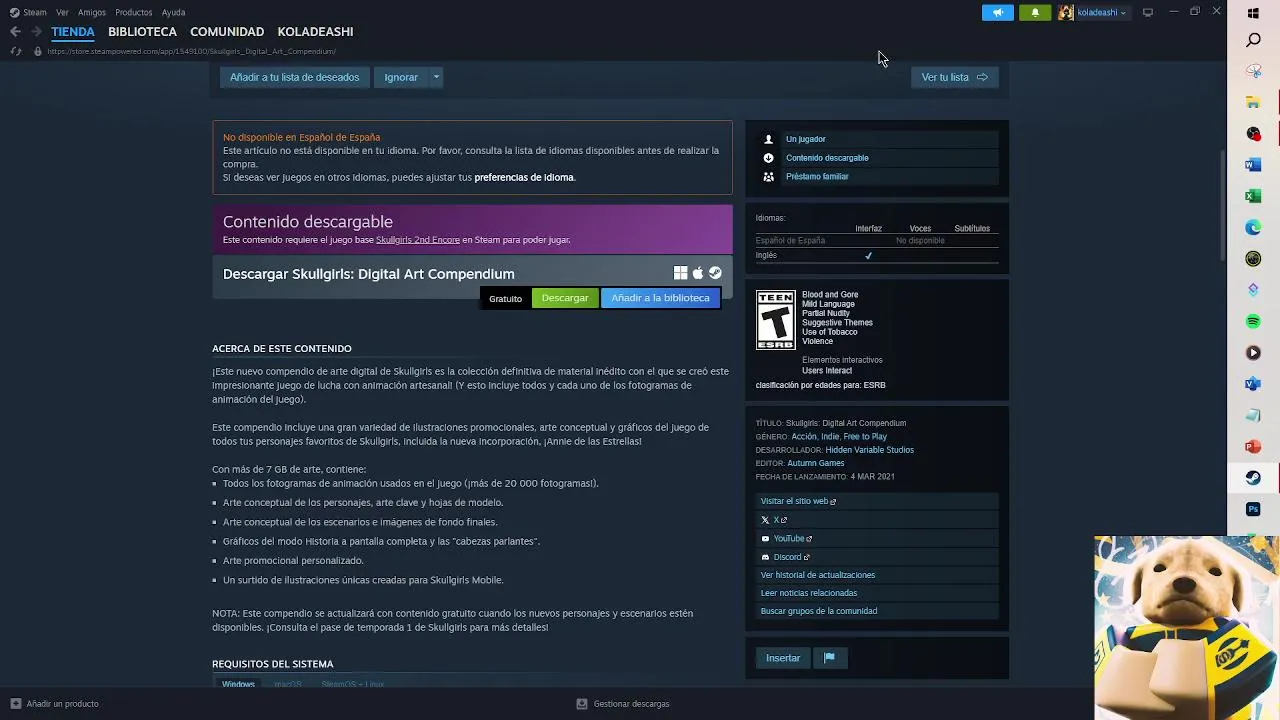1280x720 pixels.
Task: Open the Productos menu
Action: [134, 13]
